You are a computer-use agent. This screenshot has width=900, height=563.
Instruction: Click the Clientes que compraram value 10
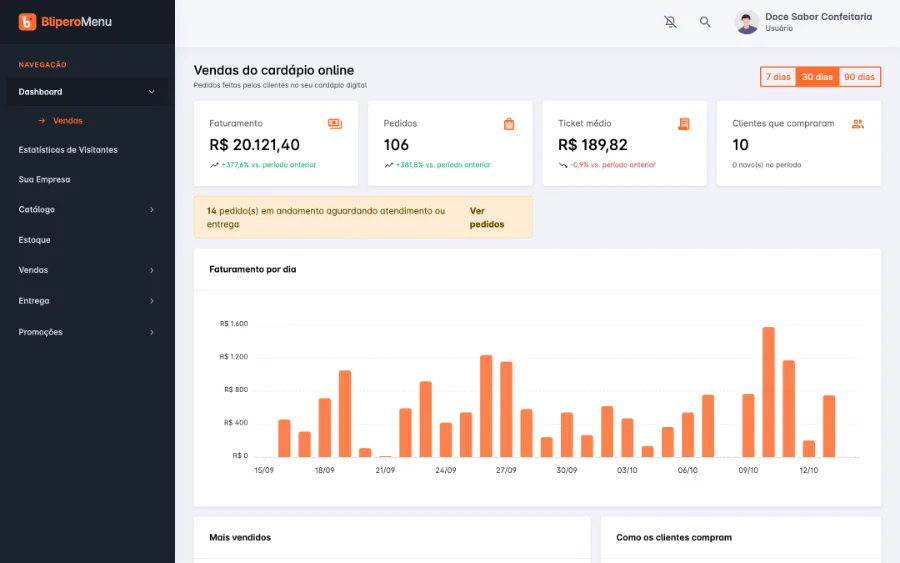tap(740, 145)
